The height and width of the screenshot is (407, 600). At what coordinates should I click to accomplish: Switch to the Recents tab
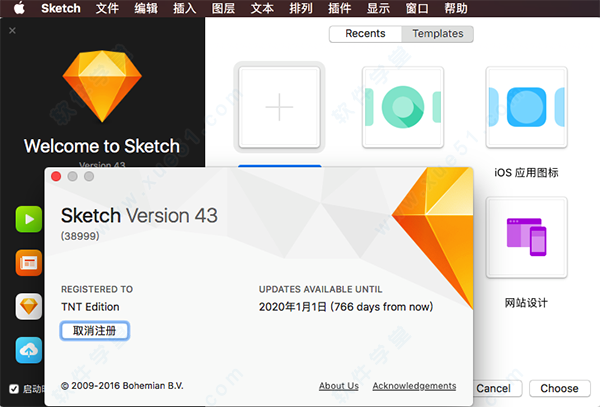[365, 34]
